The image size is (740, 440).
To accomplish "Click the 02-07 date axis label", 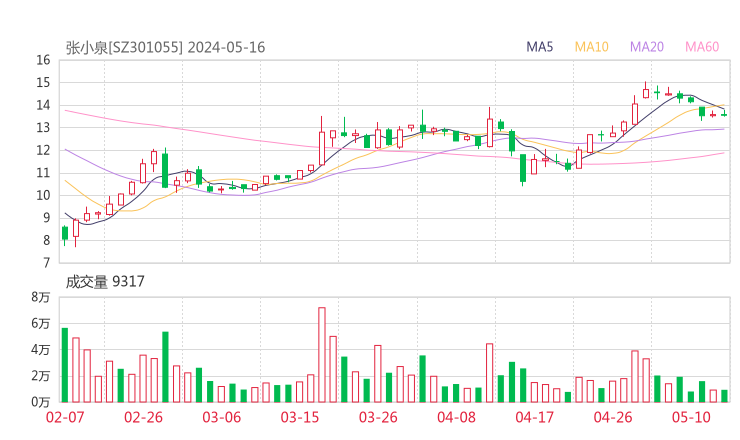I will coord(65,417).
